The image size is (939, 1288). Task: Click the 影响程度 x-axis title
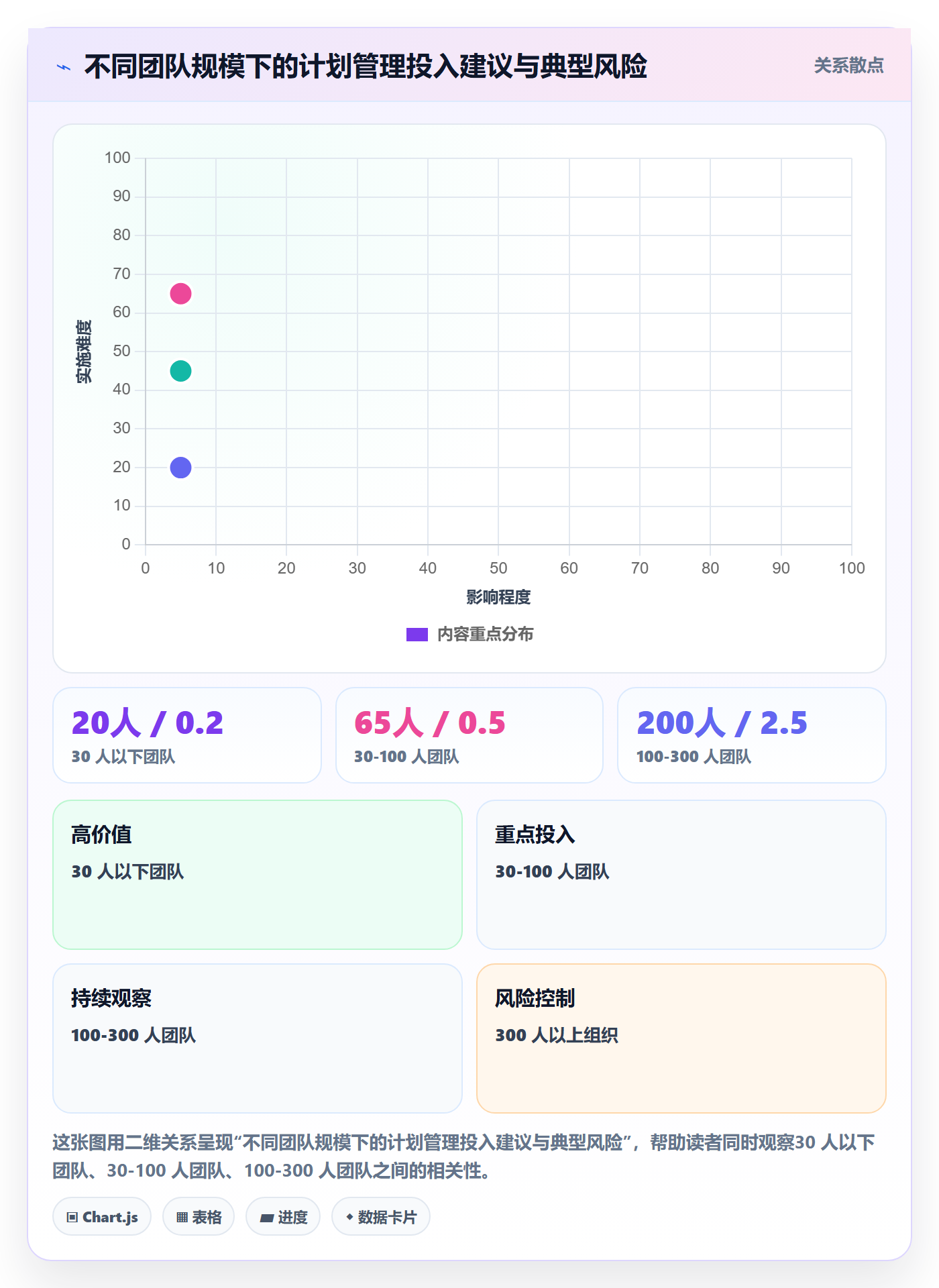498,597
